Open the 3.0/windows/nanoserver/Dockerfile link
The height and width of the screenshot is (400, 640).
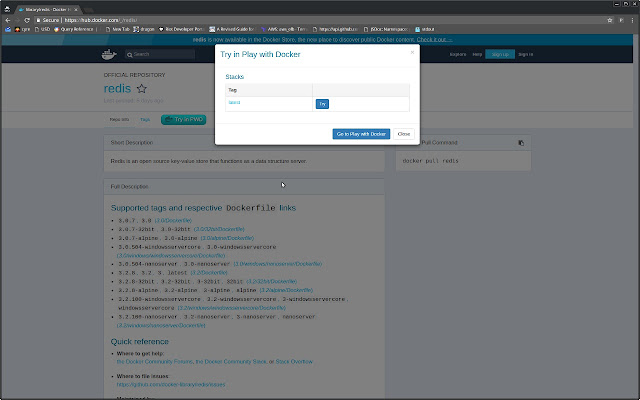pyautogui.click(x=278, y=264)
